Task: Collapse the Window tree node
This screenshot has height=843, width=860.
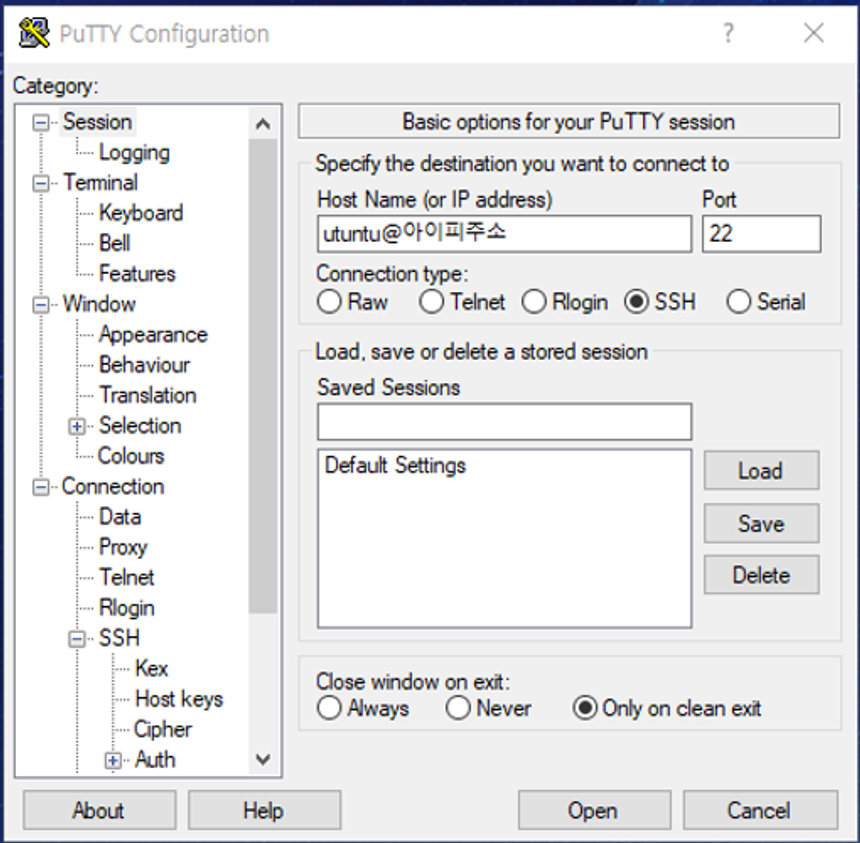Action: [41, 305]
